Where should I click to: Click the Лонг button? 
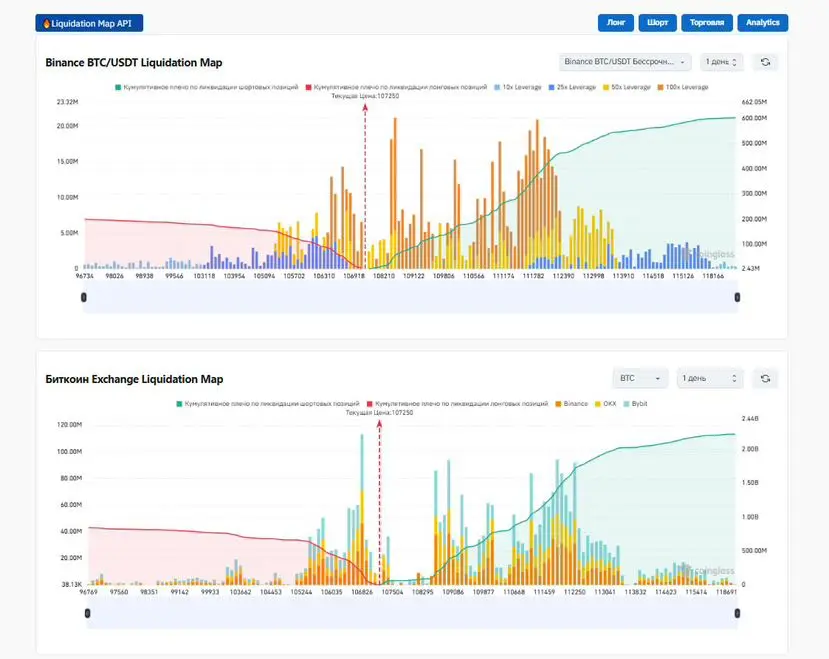[x=616, y=23]
